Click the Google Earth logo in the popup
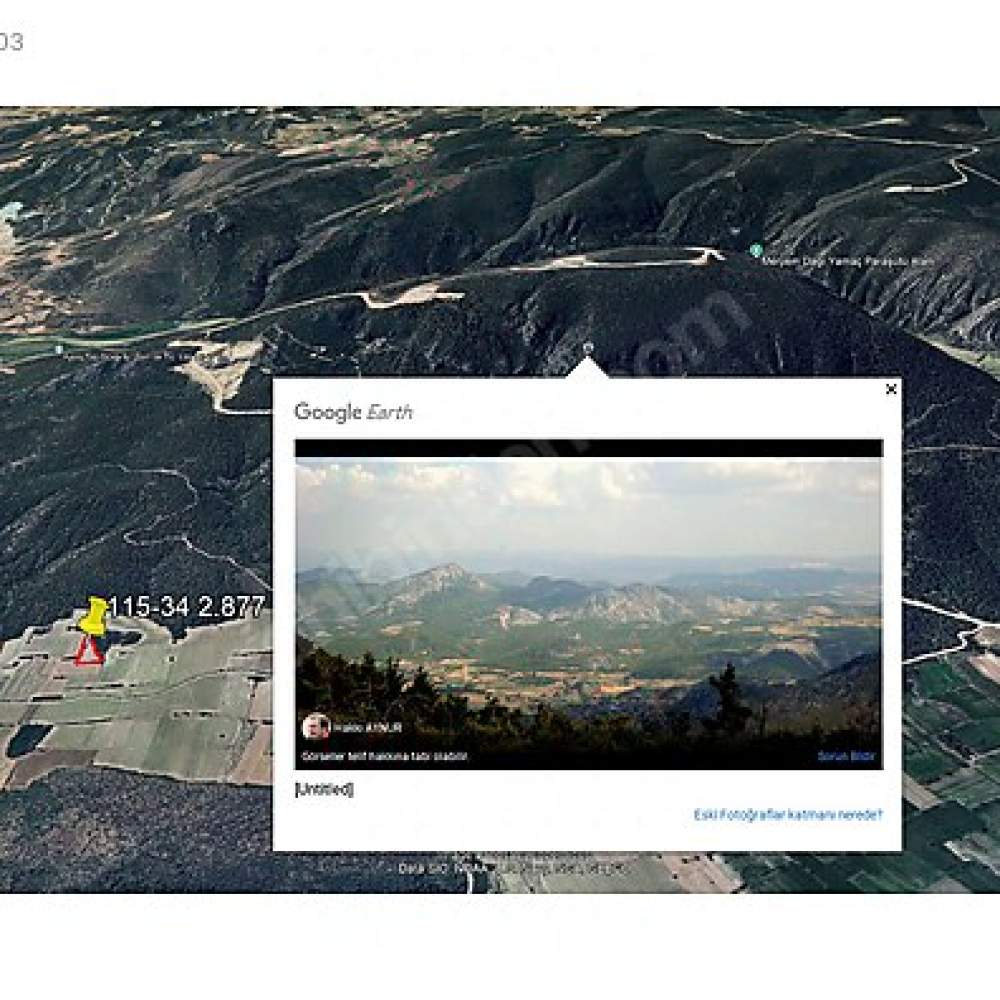The image size is (1000, 1000). [x=353, y=412]
